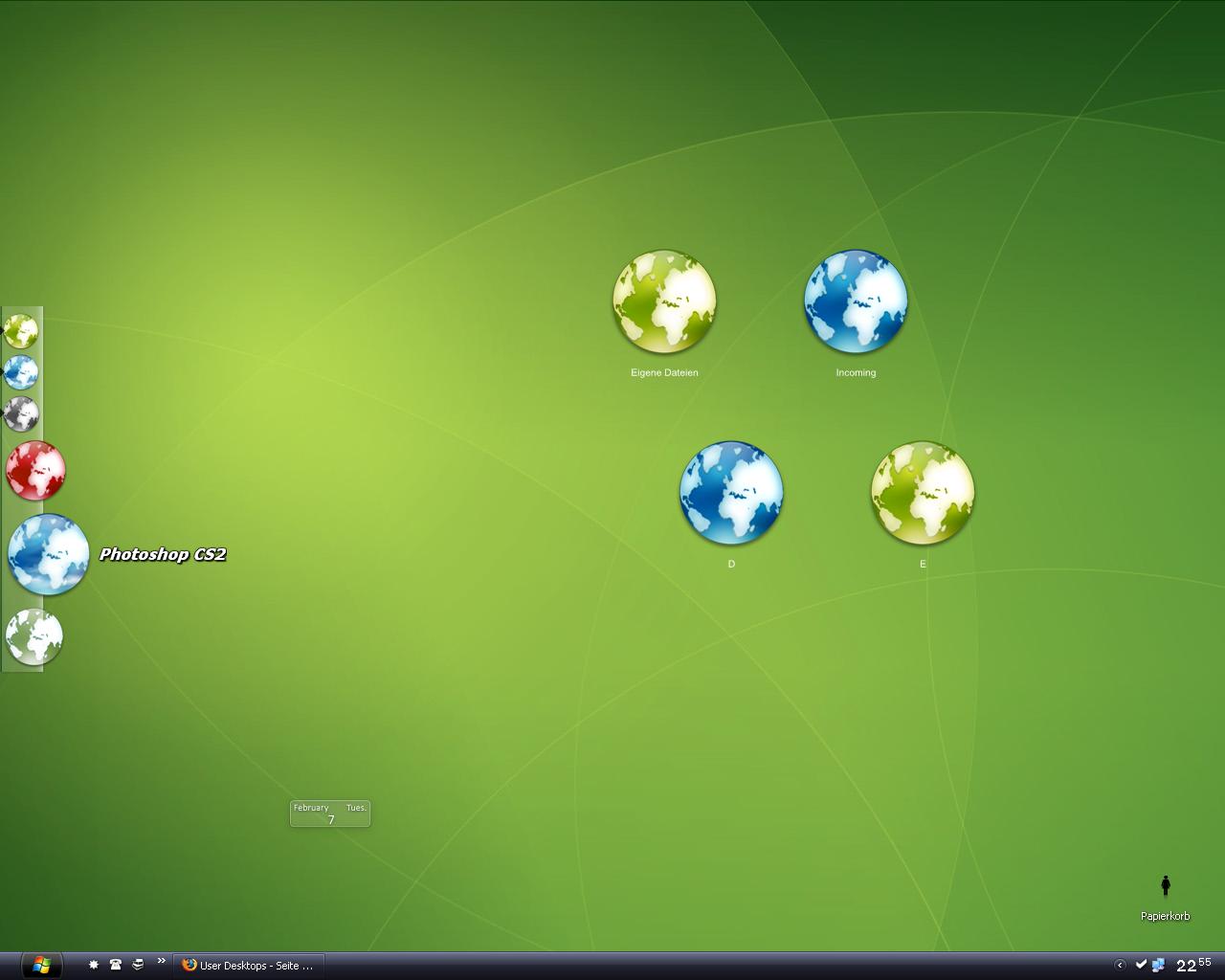Viewport: 1225px width, 980px height.
Task: Click the 22:55 taskbar clock
Action: [1193, 965]
